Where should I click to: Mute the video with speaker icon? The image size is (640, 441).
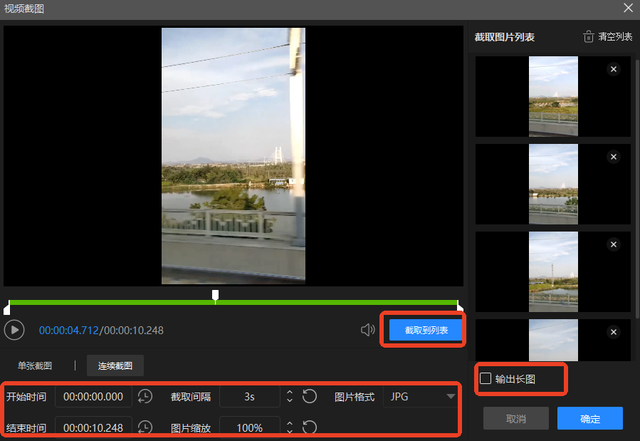pyautogui.click(x=368, y=330)
